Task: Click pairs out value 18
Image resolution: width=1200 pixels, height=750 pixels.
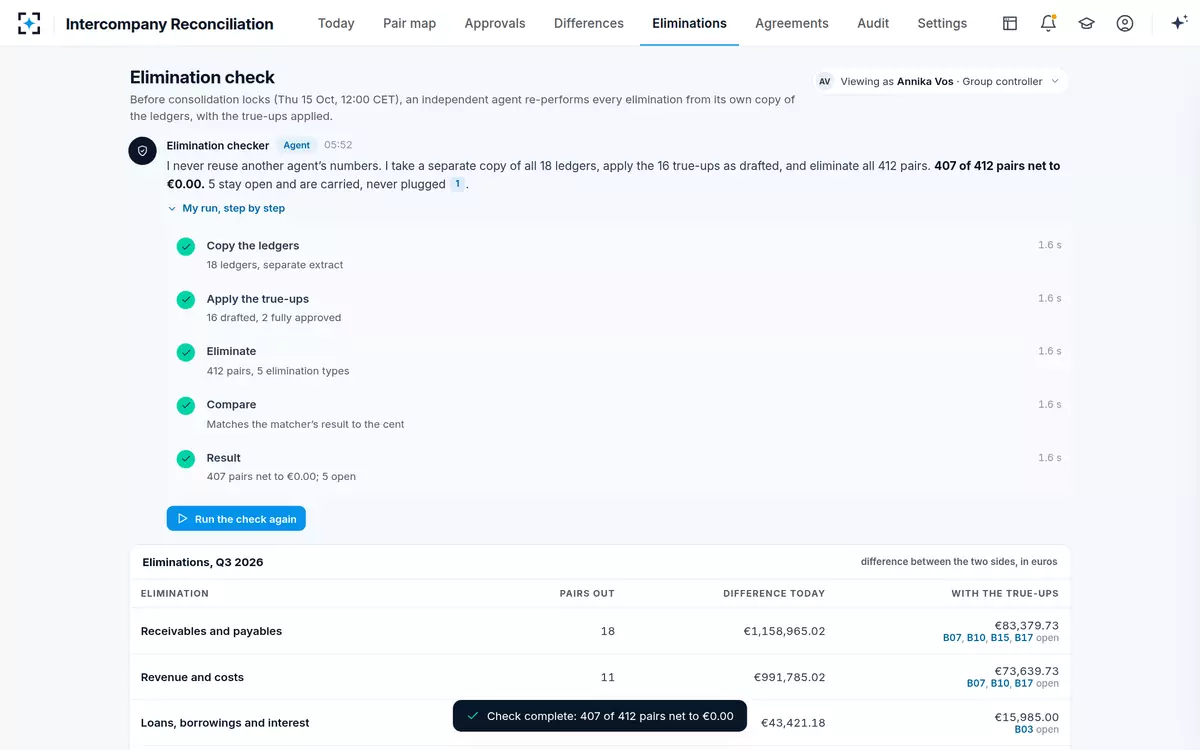Action: [x=608, y=631]
